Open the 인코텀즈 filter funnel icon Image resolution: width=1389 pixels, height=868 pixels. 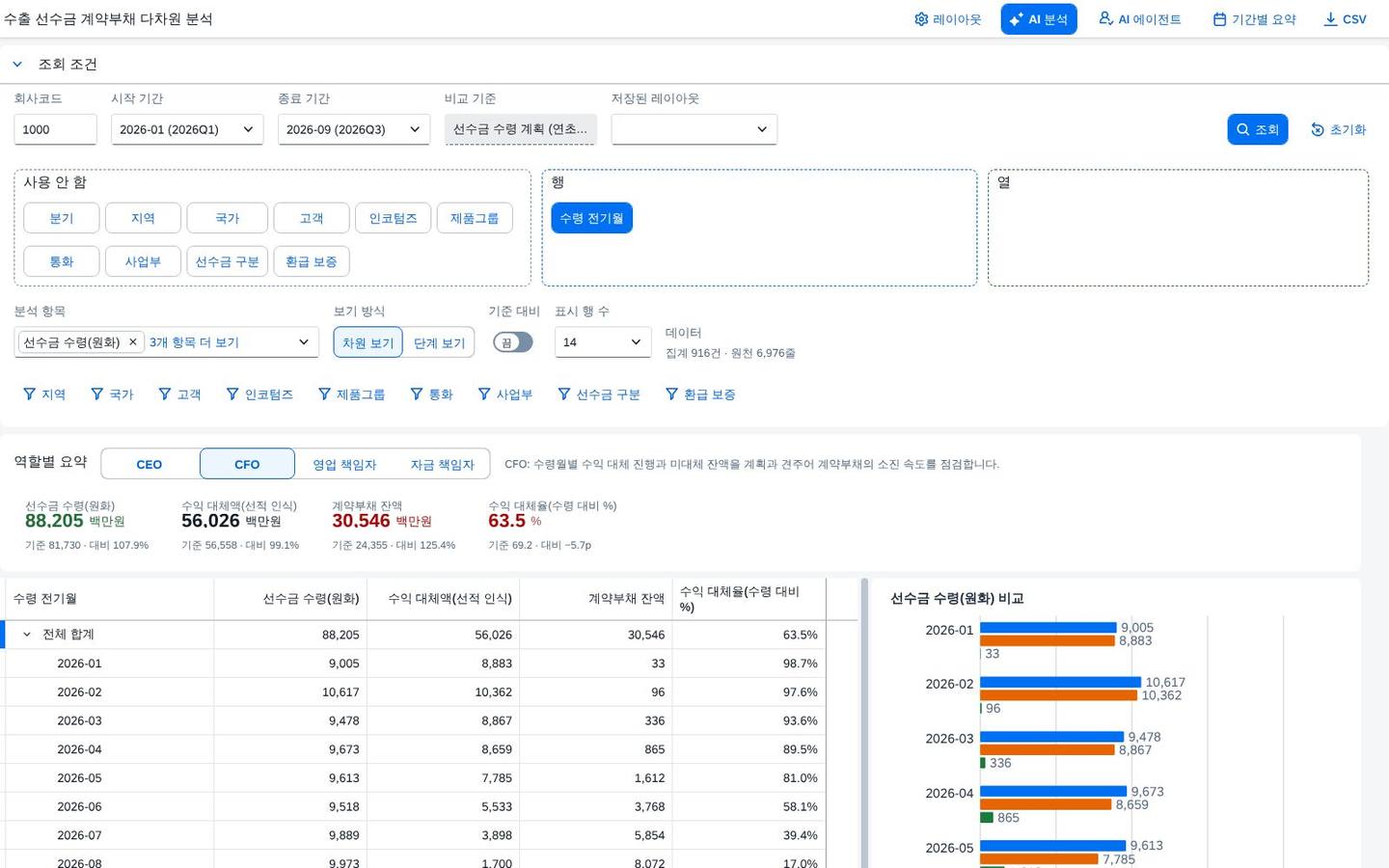pyautogui.click(x=232, y=394)
